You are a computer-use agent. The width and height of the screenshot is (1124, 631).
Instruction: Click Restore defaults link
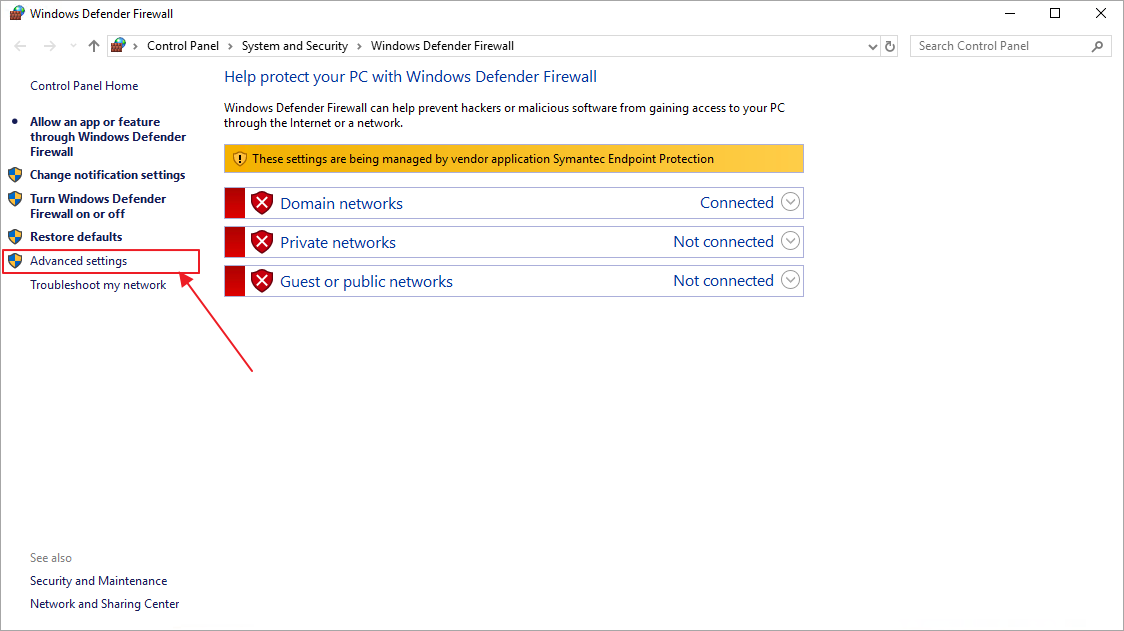click(76, 237)
